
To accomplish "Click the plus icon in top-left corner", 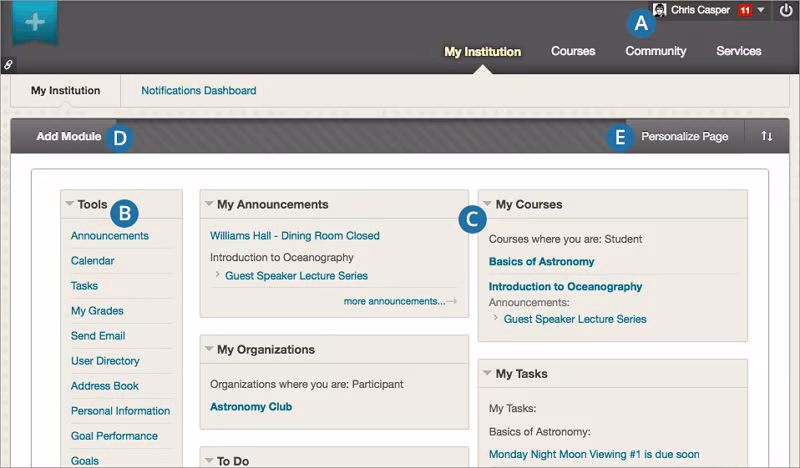I will (35, 22).
